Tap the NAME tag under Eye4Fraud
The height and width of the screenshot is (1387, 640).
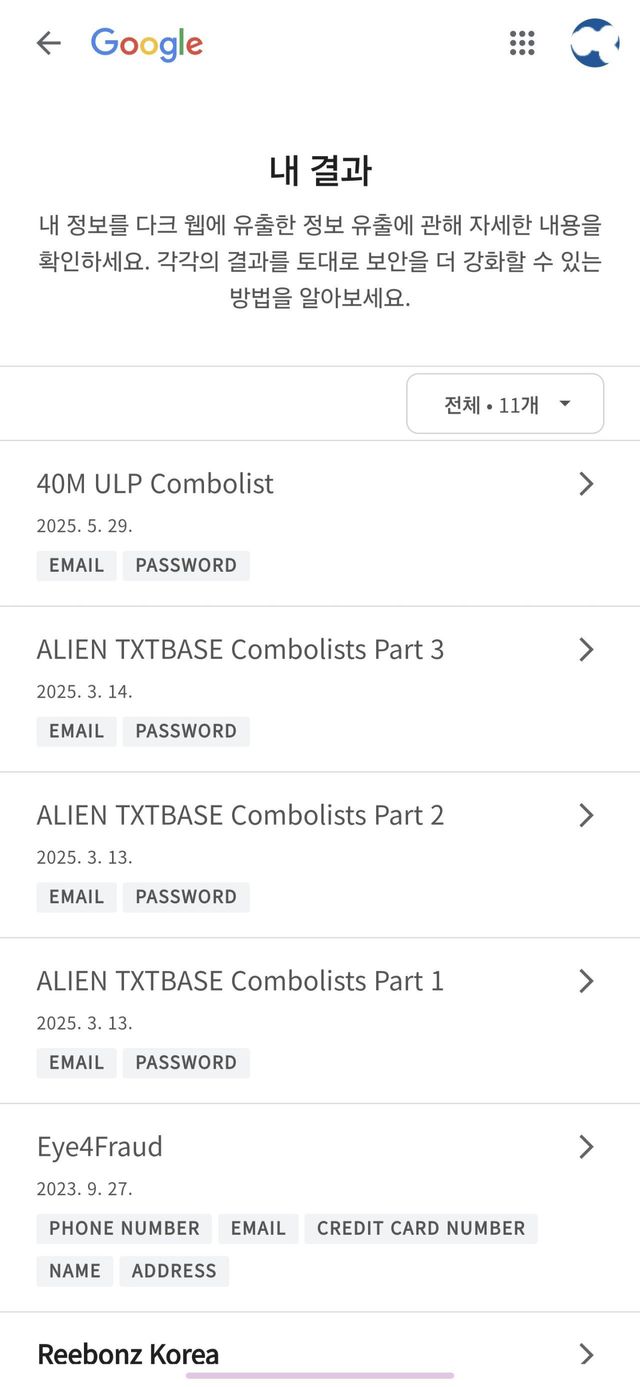[75, 1271]
